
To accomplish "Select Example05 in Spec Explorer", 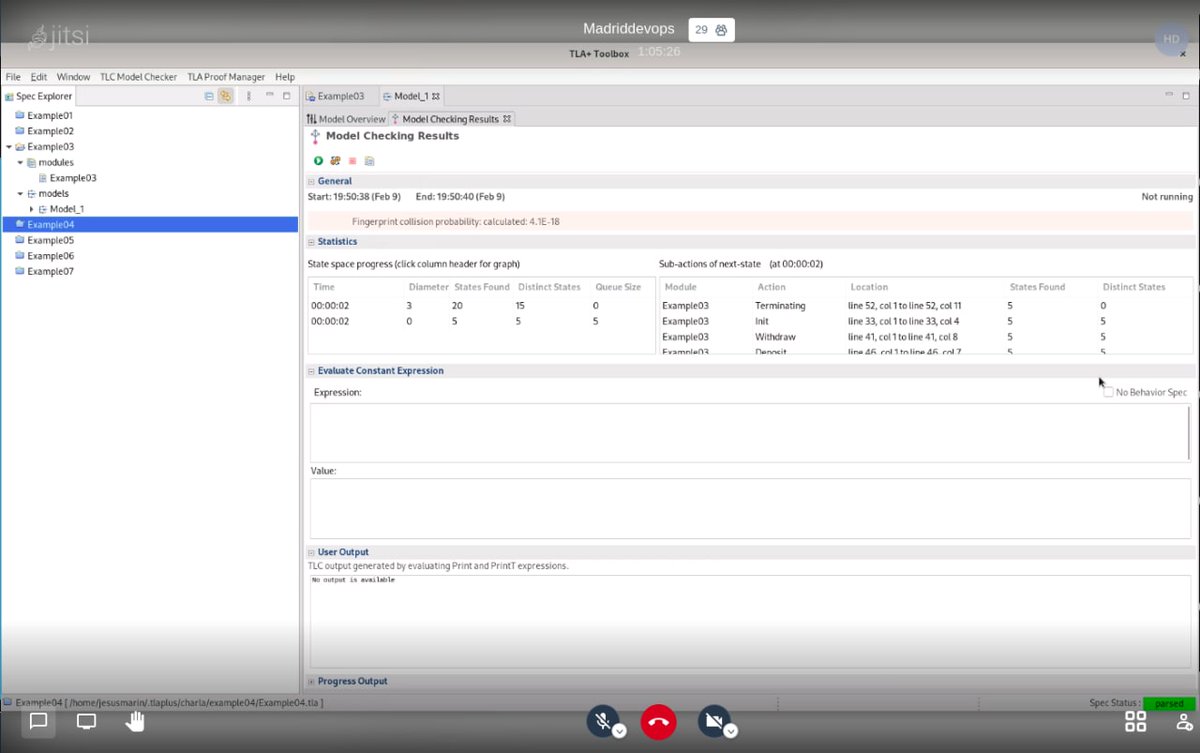I will pyautogui.click(x=50, y=240).
